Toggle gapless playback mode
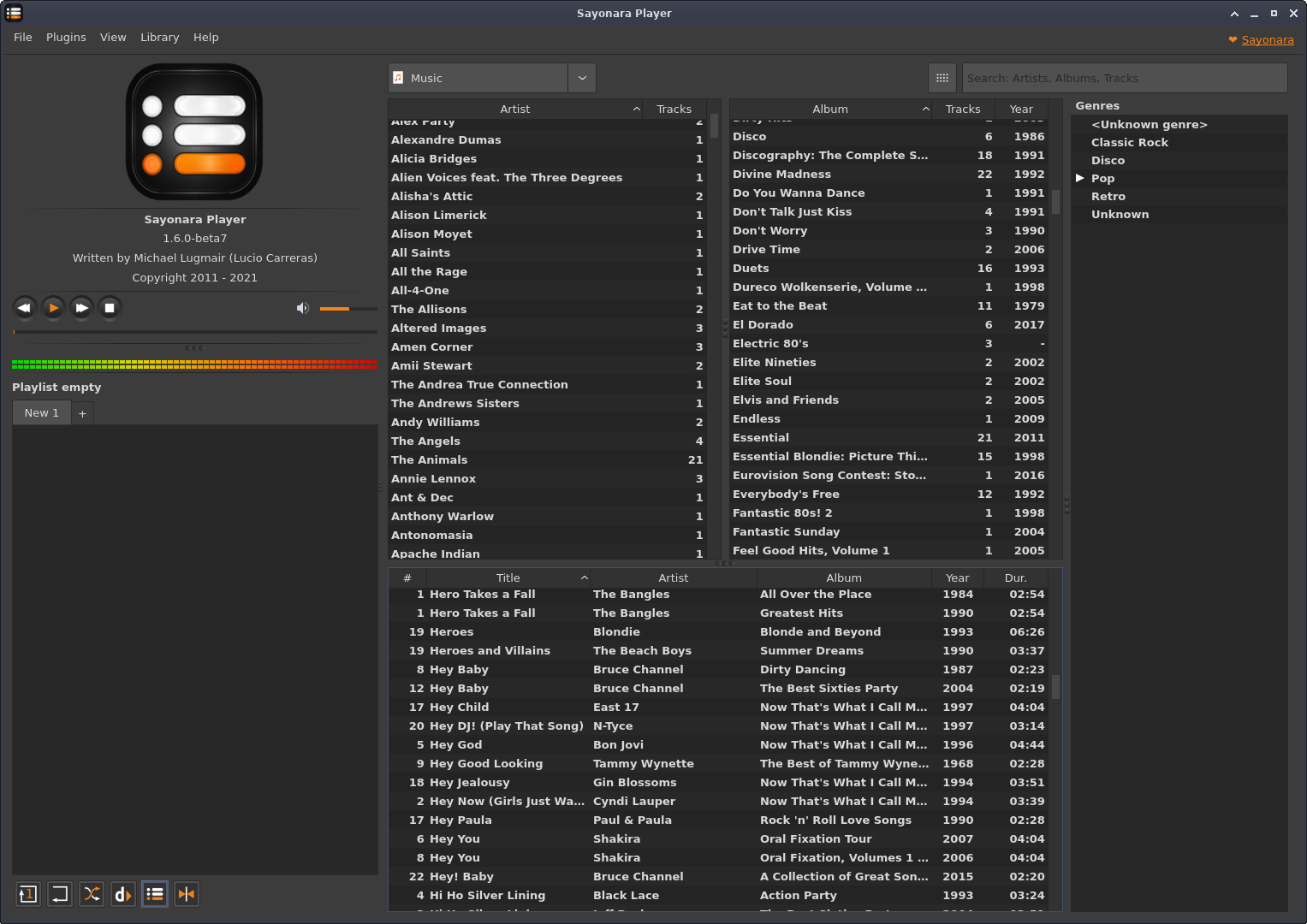The width and height of the screenshot is (1307, 924). pos(187,894)
